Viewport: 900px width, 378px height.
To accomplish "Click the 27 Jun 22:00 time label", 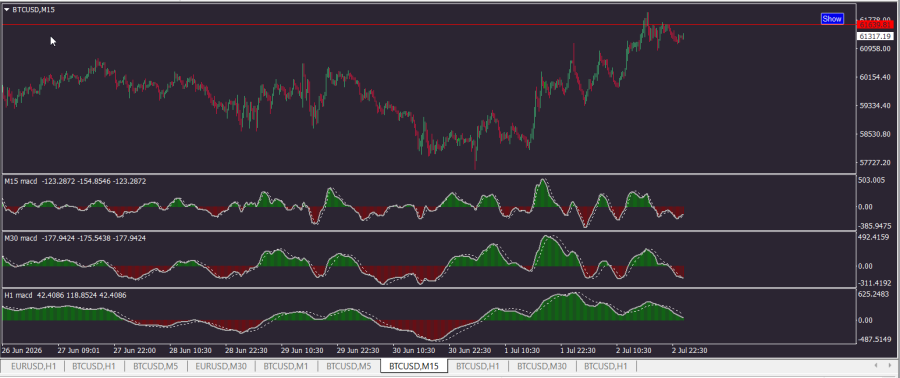I will tap(135, 350).
